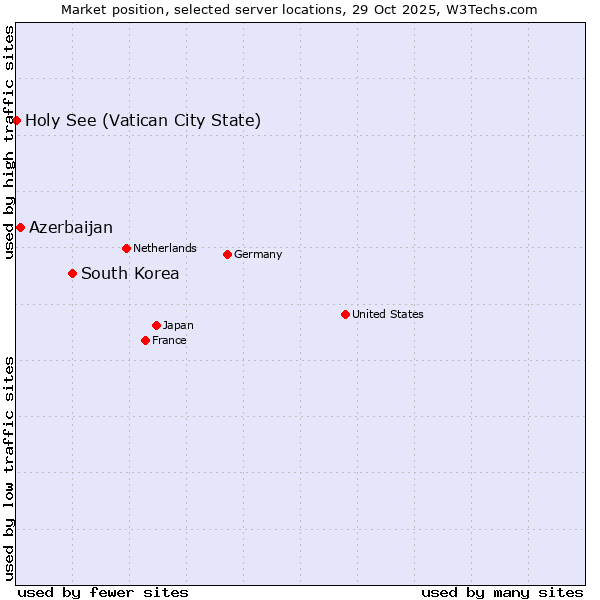Click the red marker for Holy See
Screen dimensions: 600x600
pyautogui.click(x=16, y=120)
